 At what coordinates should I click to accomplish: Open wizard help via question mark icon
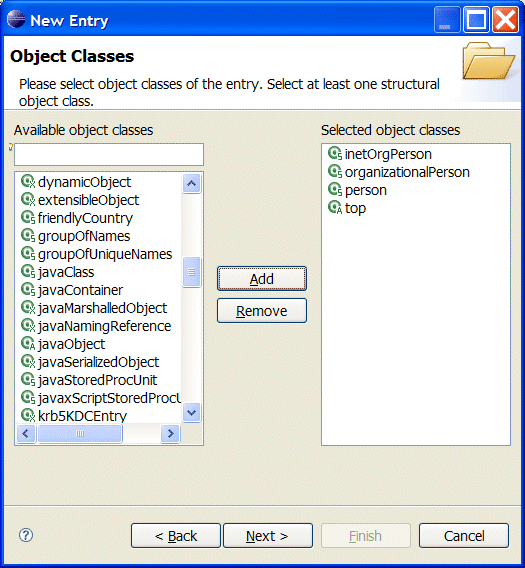26,535
